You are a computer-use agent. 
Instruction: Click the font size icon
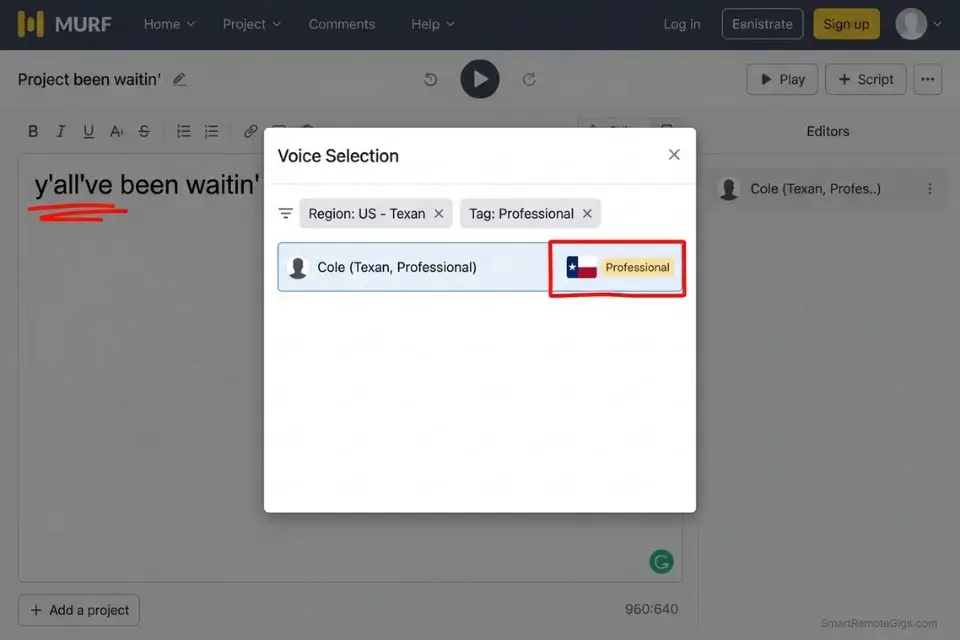[116, 131]
